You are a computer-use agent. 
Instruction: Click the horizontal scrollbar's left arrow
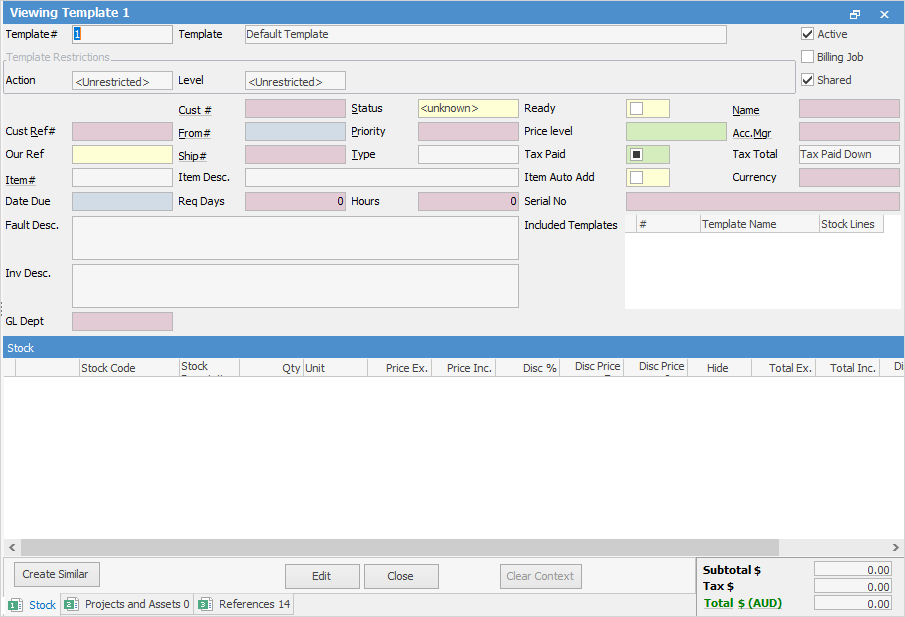pos(12,548)
